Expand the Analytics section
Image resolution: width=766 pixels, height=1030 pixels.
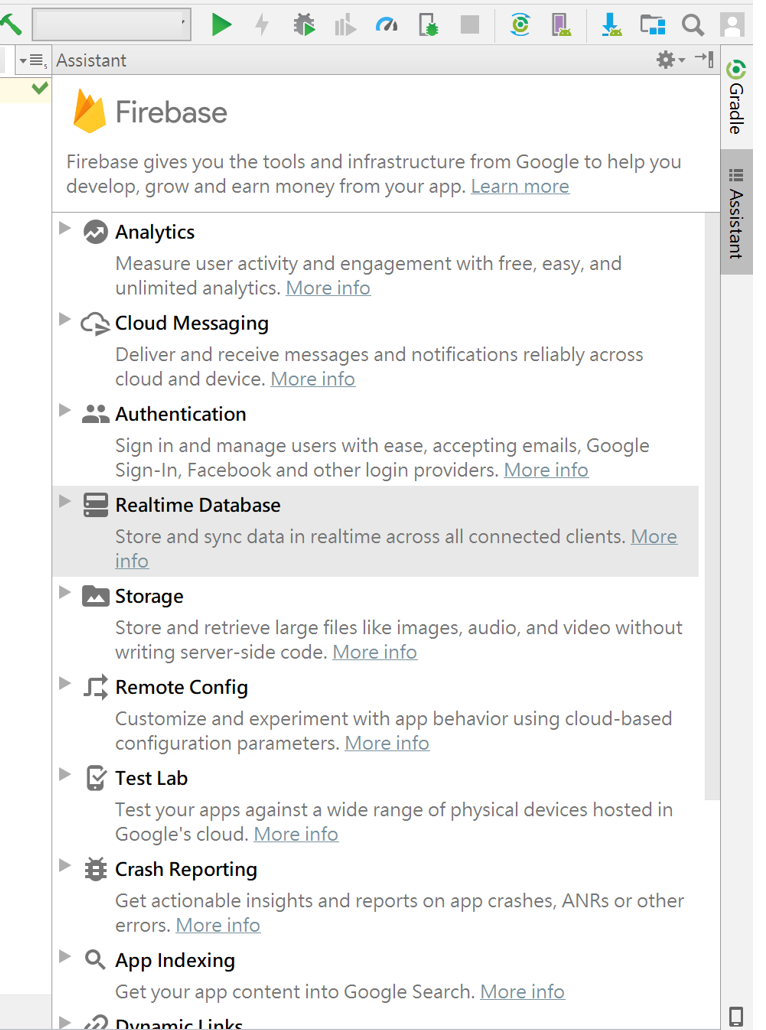point(64,229)
